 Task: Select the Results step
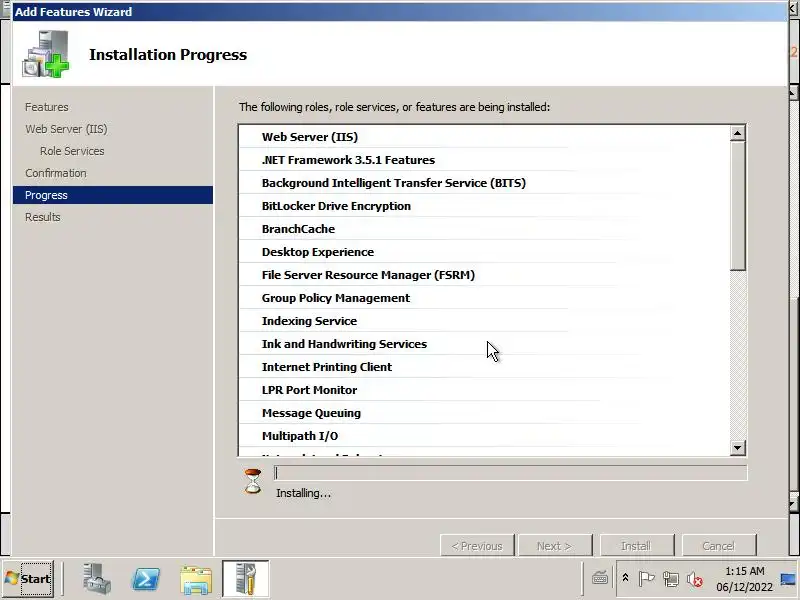tap(42, 217)
